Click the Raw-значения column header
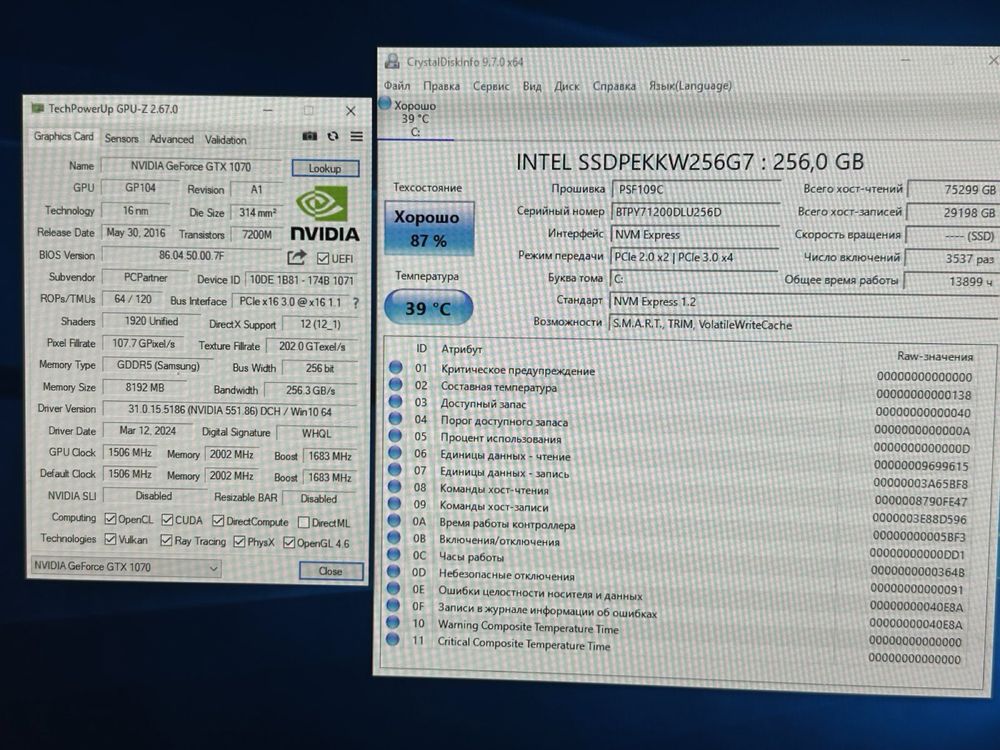 pos(935,356)
